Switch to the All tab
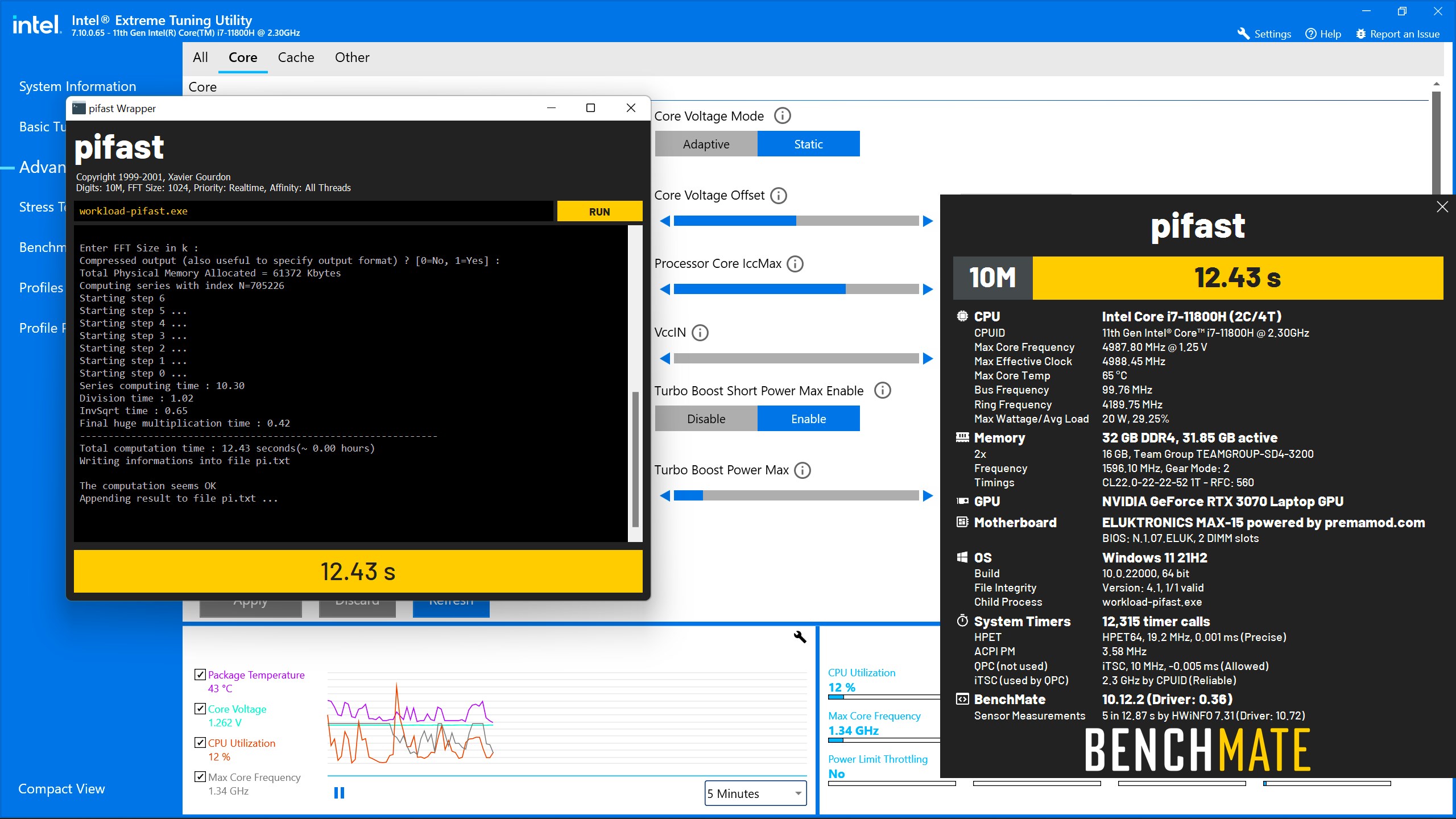This screenshot has height=819, width=1456. pos(200,57)
